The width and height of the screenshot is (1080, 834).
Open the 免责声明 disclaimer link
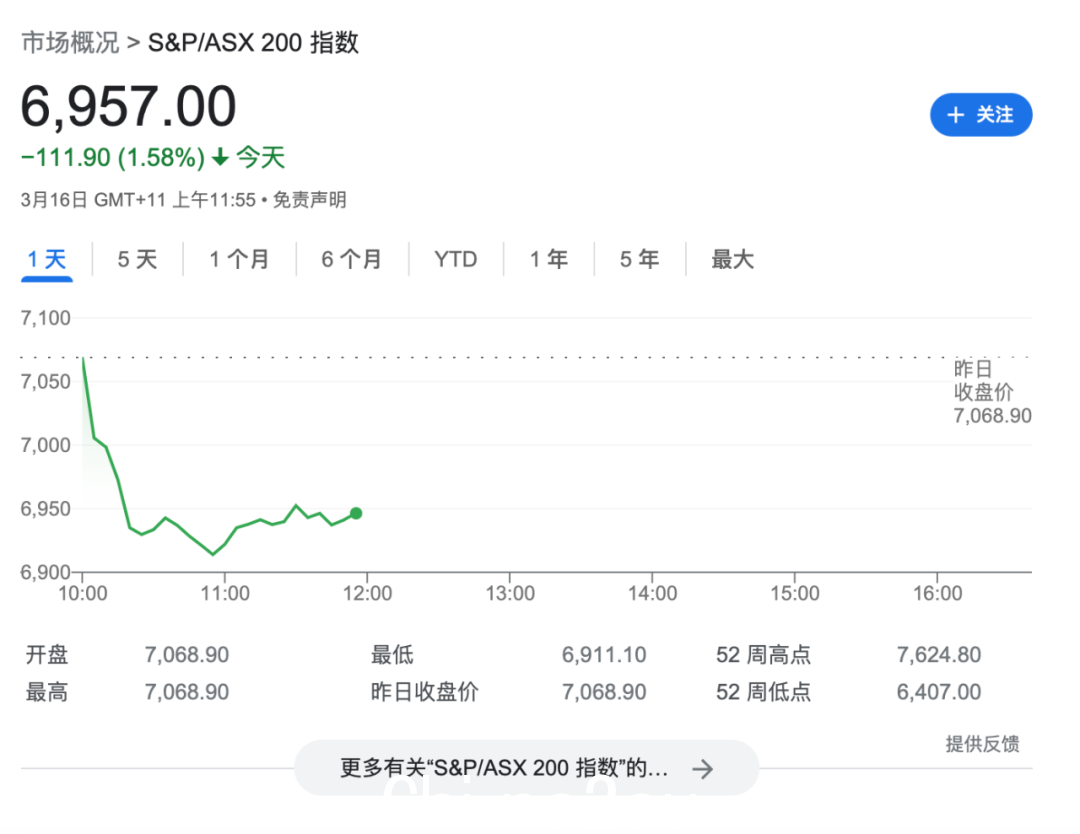pyautogui.click(x=309, y=200)
